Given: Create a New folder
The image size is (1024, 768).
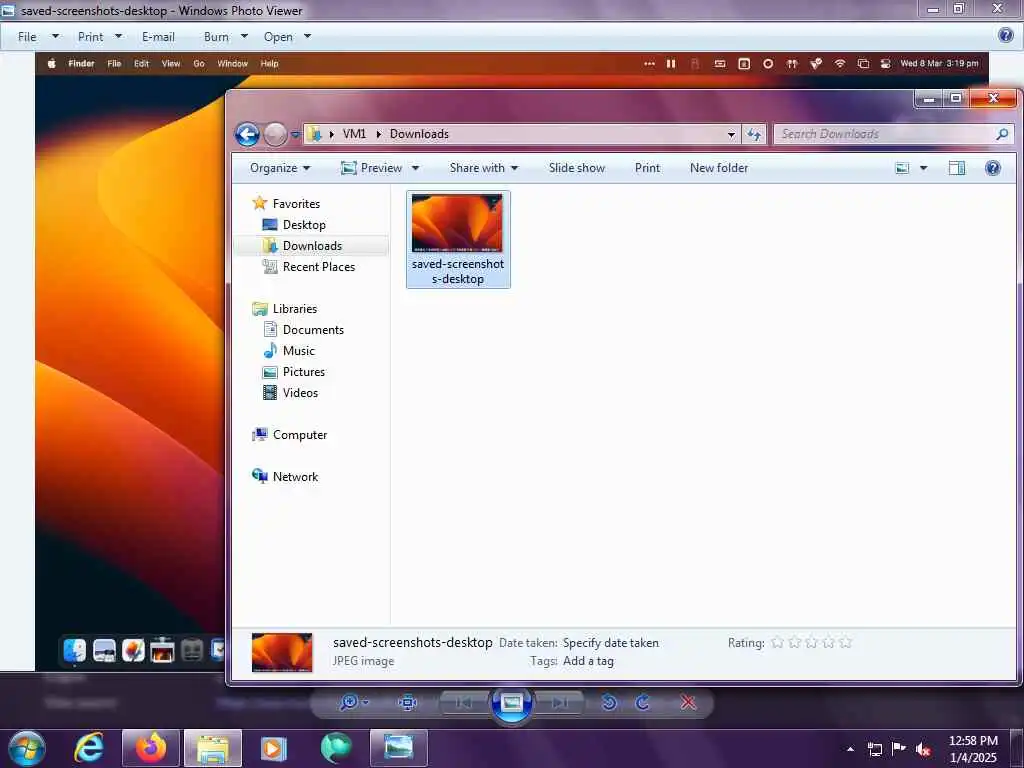Looking at the screenshot, I should 718,168.
